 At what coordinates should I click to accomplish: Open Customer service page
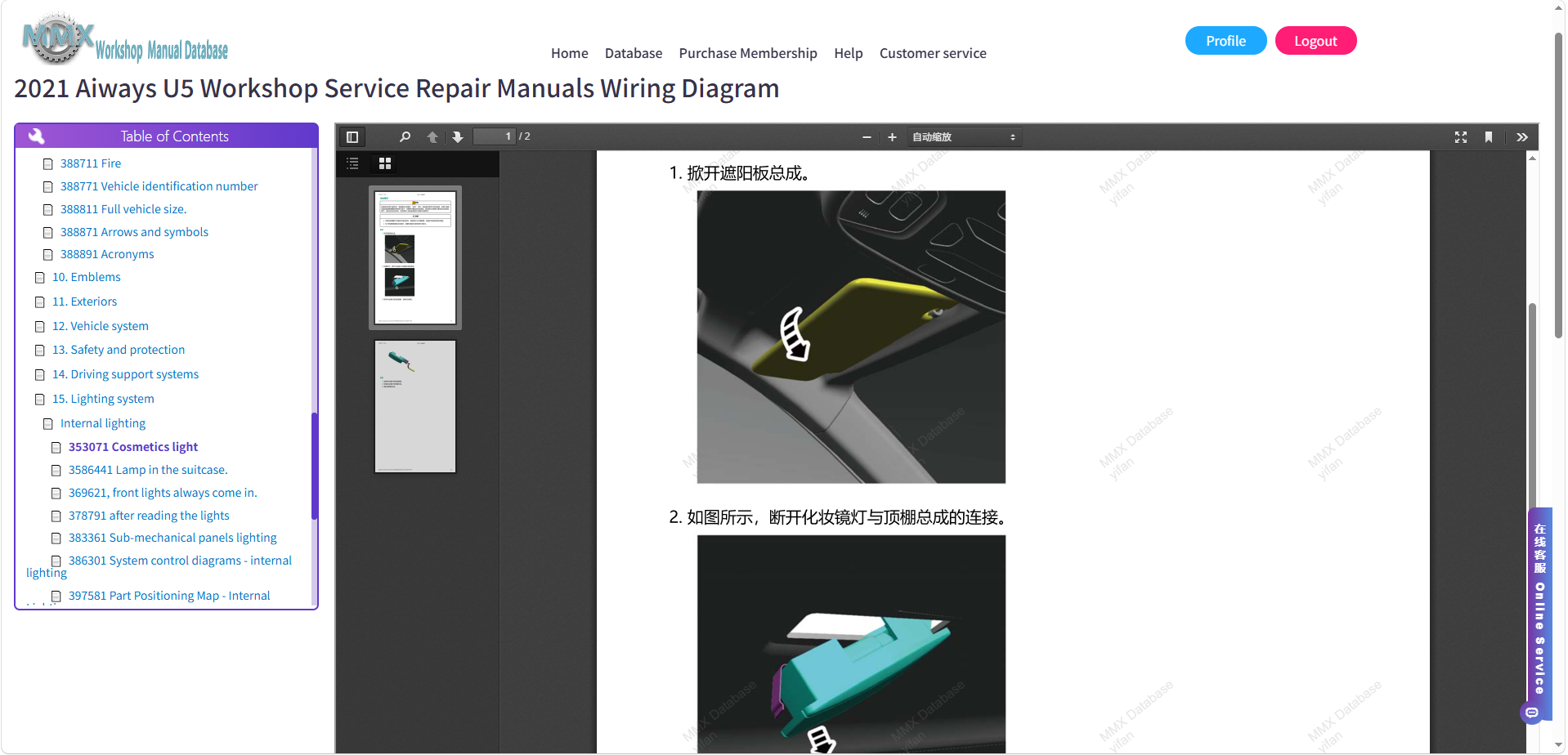(933, 53)
